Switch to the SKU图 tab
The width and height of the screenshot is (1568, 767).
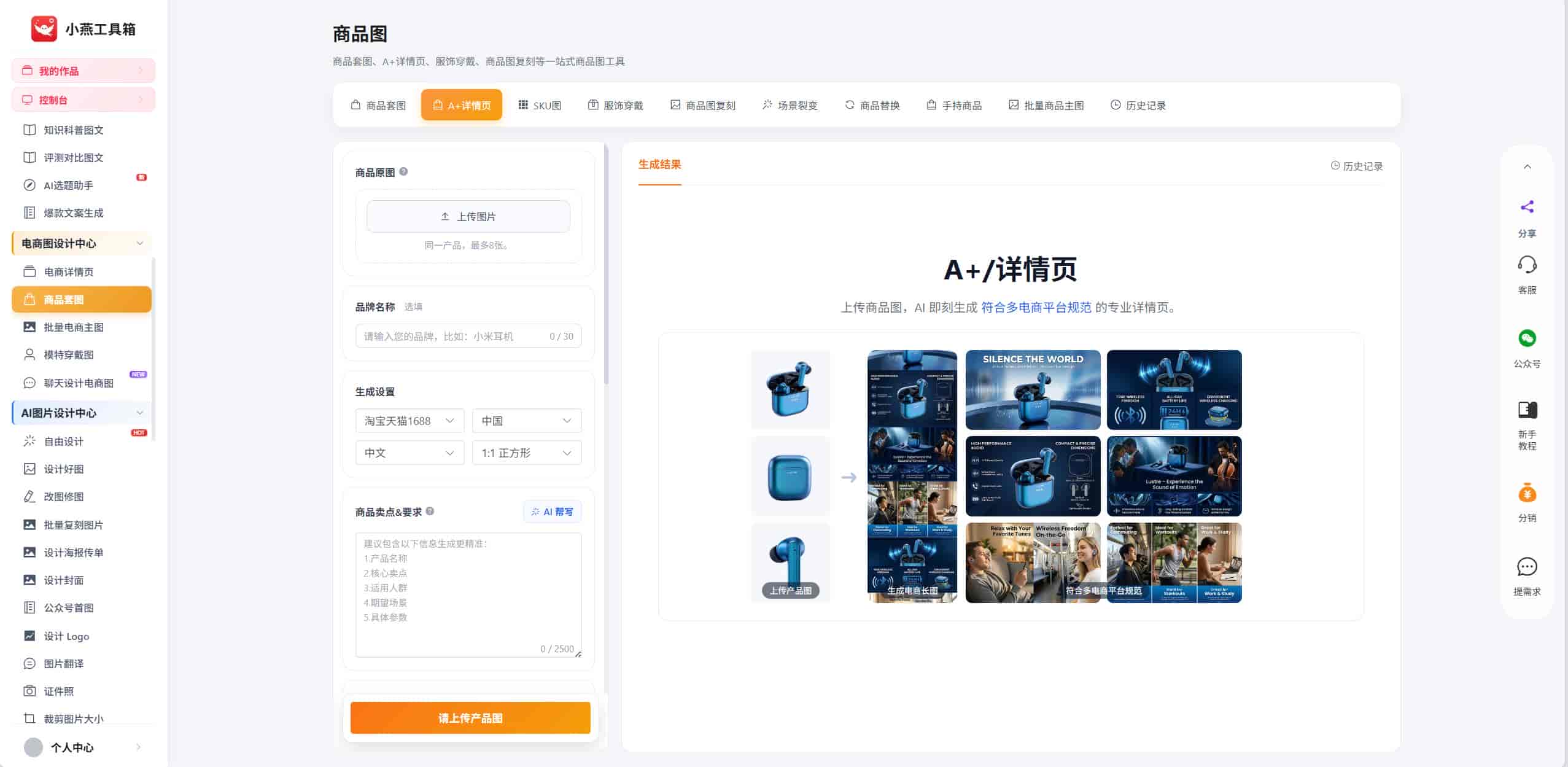tap(540, 105)
